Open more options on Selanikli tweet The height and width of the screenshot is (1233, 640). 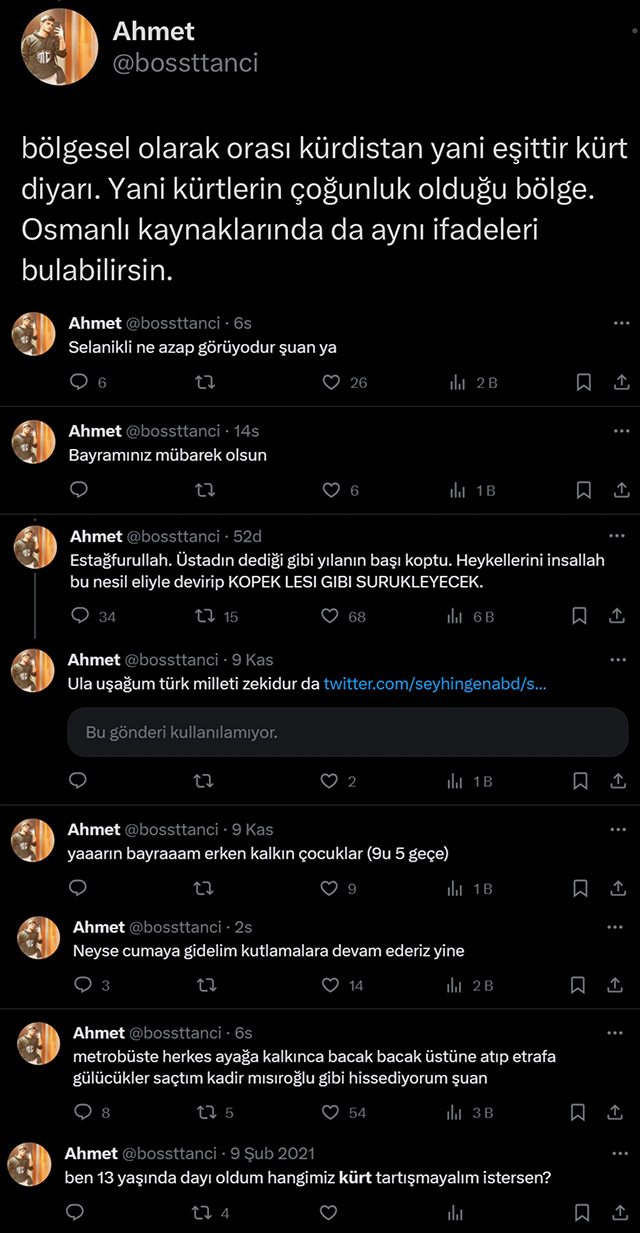(x=621, y=323)
